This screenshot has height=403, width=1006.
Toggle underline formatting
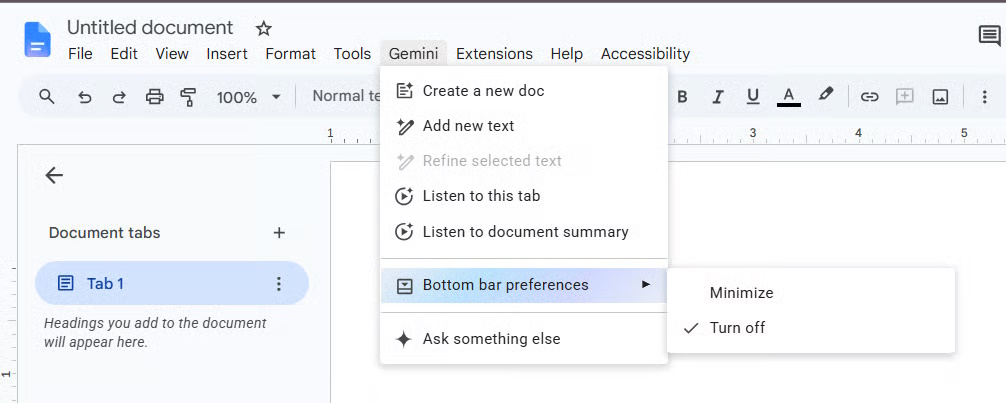tap(753, 97)
